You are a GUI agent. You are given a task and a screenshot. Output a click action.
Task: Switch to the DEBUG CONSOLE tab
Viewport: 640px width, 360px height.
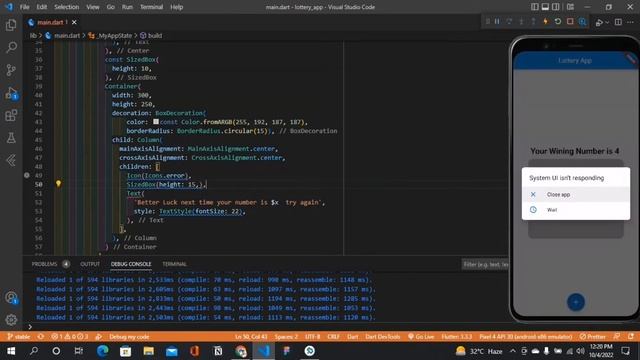pos(131,264)
